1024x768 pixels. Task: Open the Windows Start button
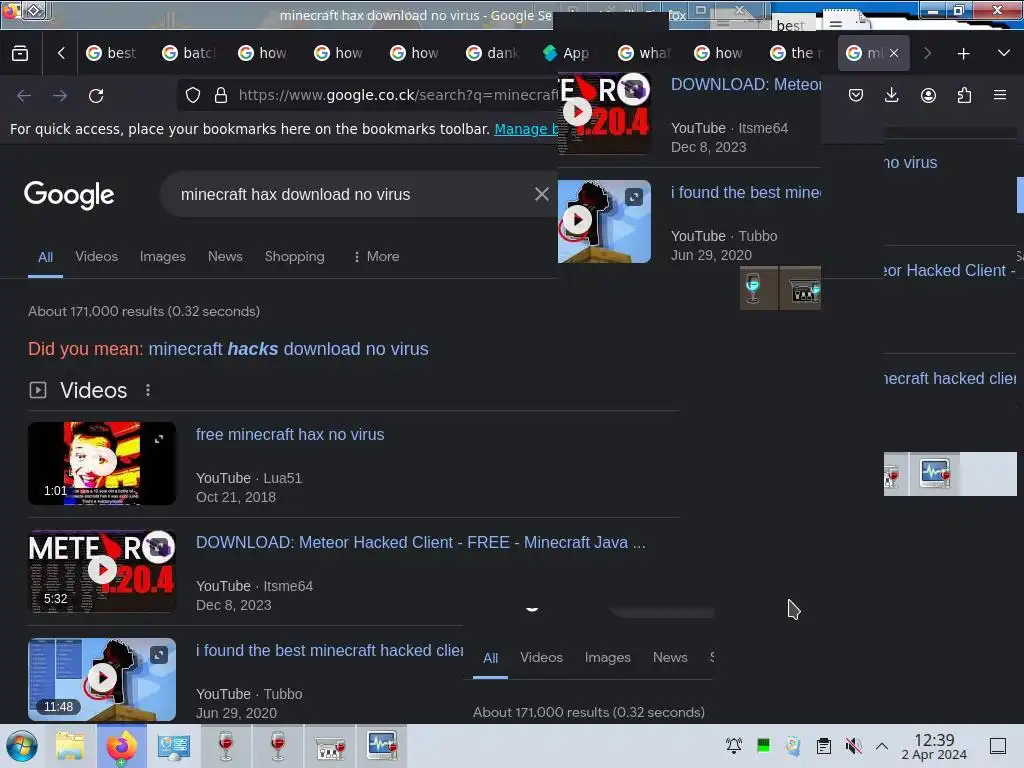point(22,746)
